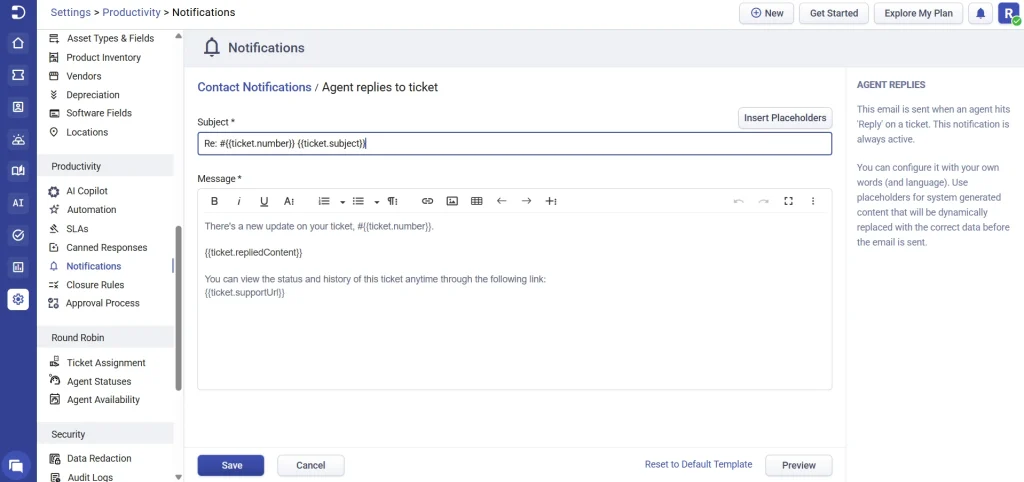Insert an ordered list
The height and width of the screenshot is (482, 1024).
click(x=324, y=201)
